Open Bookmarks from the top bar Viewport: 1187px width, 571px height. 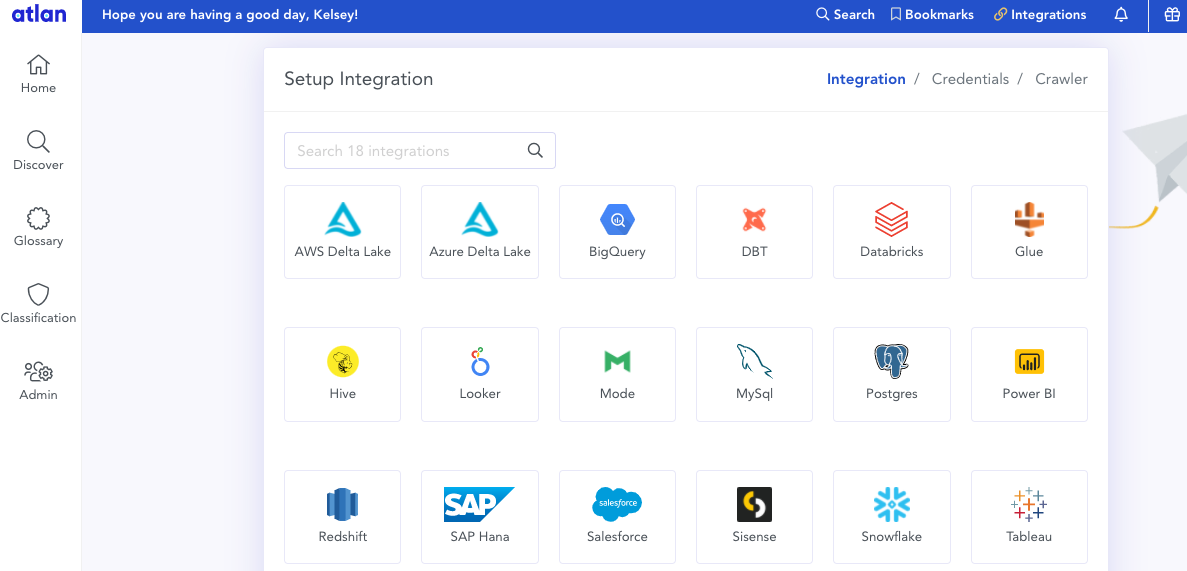(932, 14)
